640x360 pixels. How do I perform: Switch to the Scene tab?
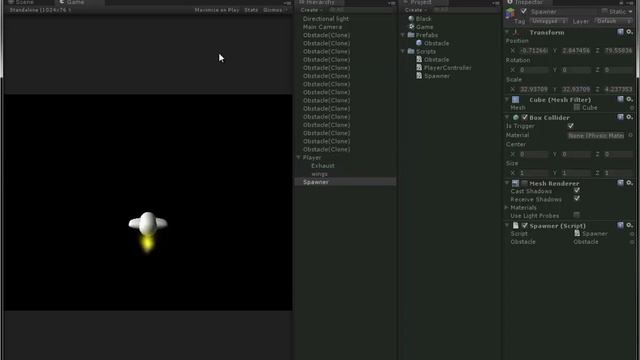click(21, 2)
